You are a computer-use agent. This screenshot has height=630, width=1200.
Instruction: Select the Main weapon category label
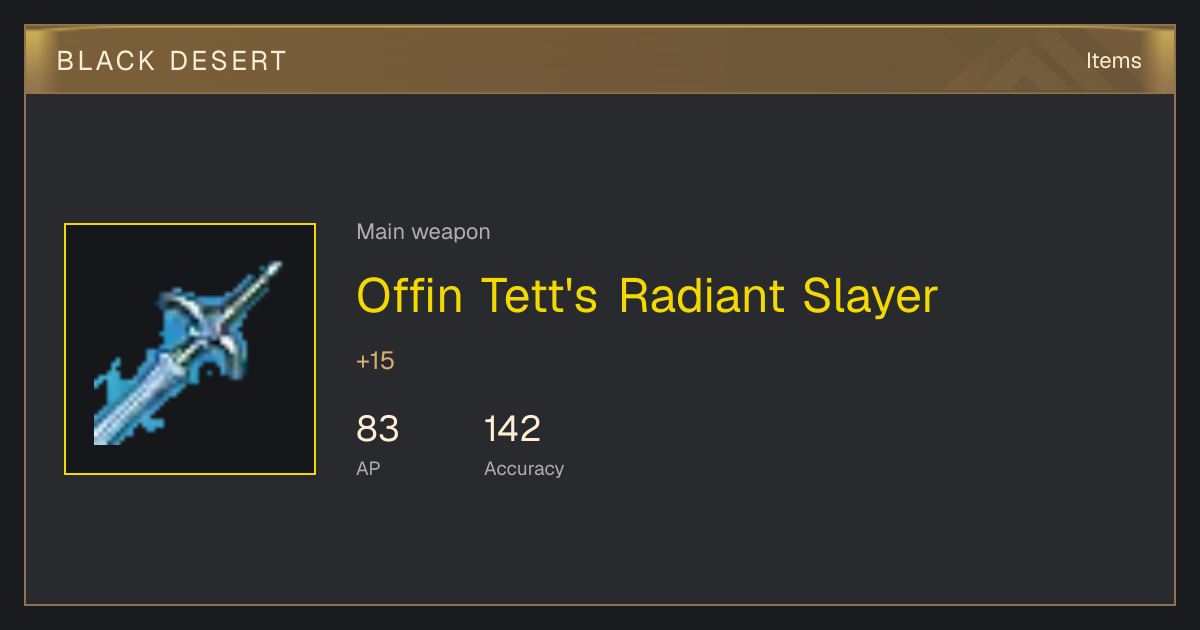tap(423, 232)
